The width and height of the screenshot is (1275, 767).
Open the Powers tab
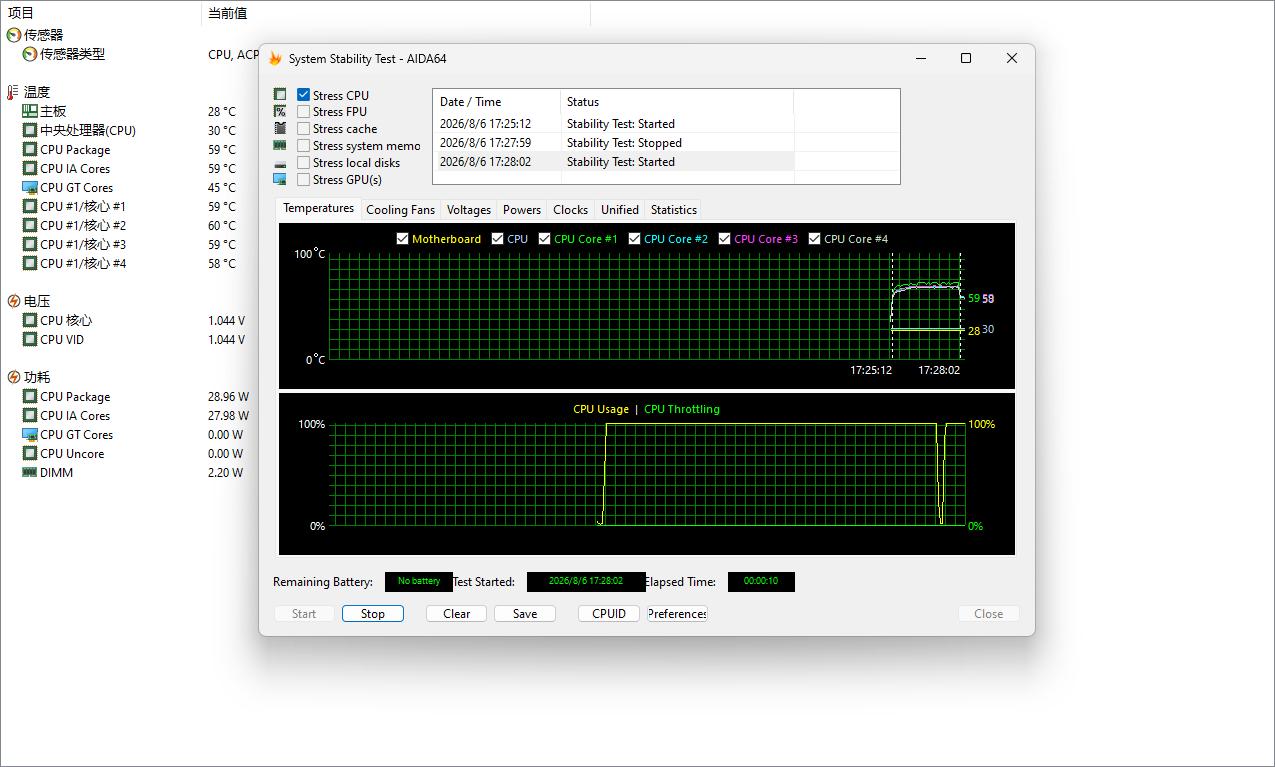pos(521,210)
